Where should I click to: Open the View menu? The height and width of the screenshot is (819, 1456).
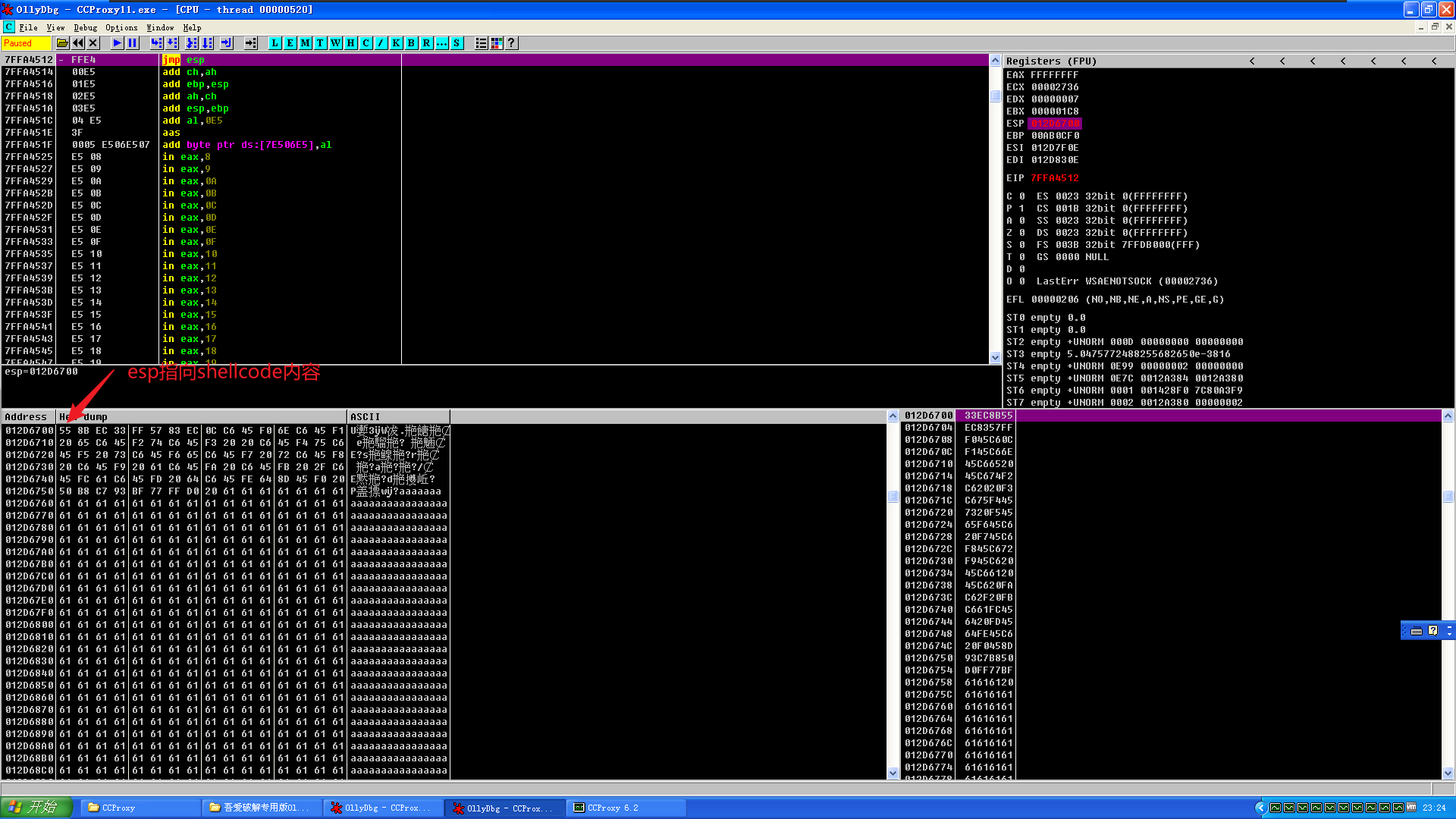click(x=55, y=27)
